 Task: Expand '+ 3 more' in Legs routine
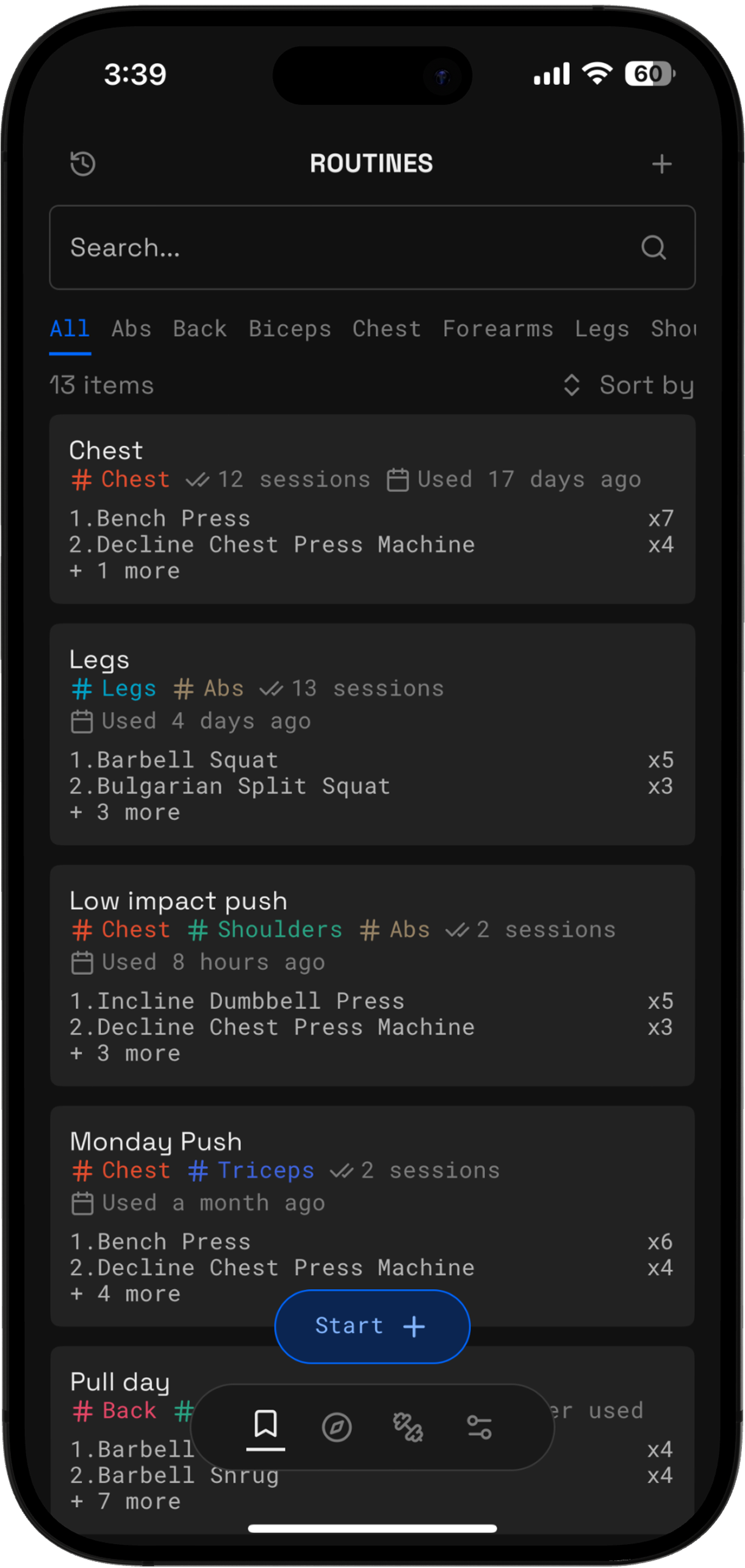click(x=125, y=812)
